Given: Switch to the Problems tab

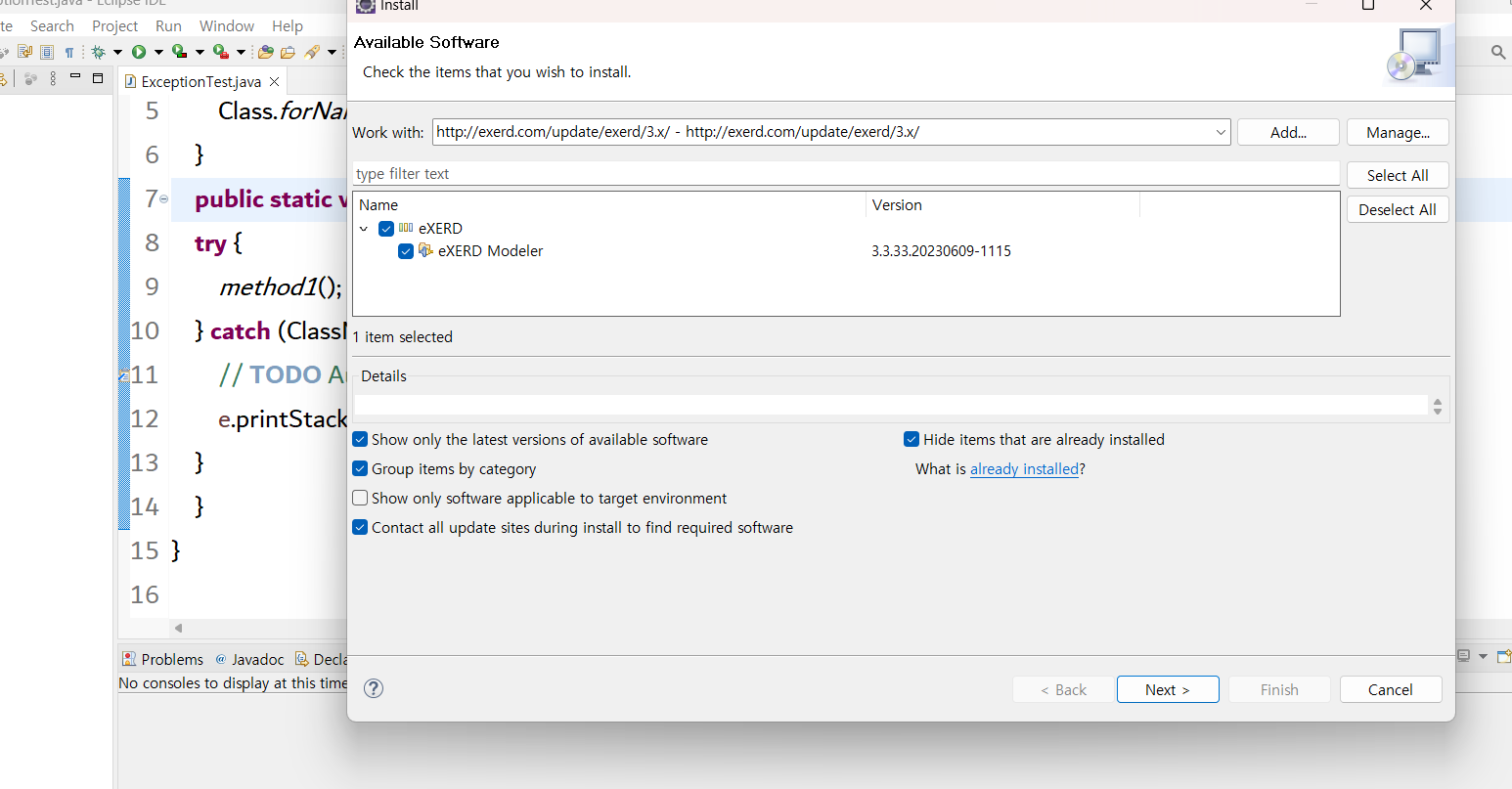Looking at the screenshot, I should pyautogui.click(x=162, y=659).
